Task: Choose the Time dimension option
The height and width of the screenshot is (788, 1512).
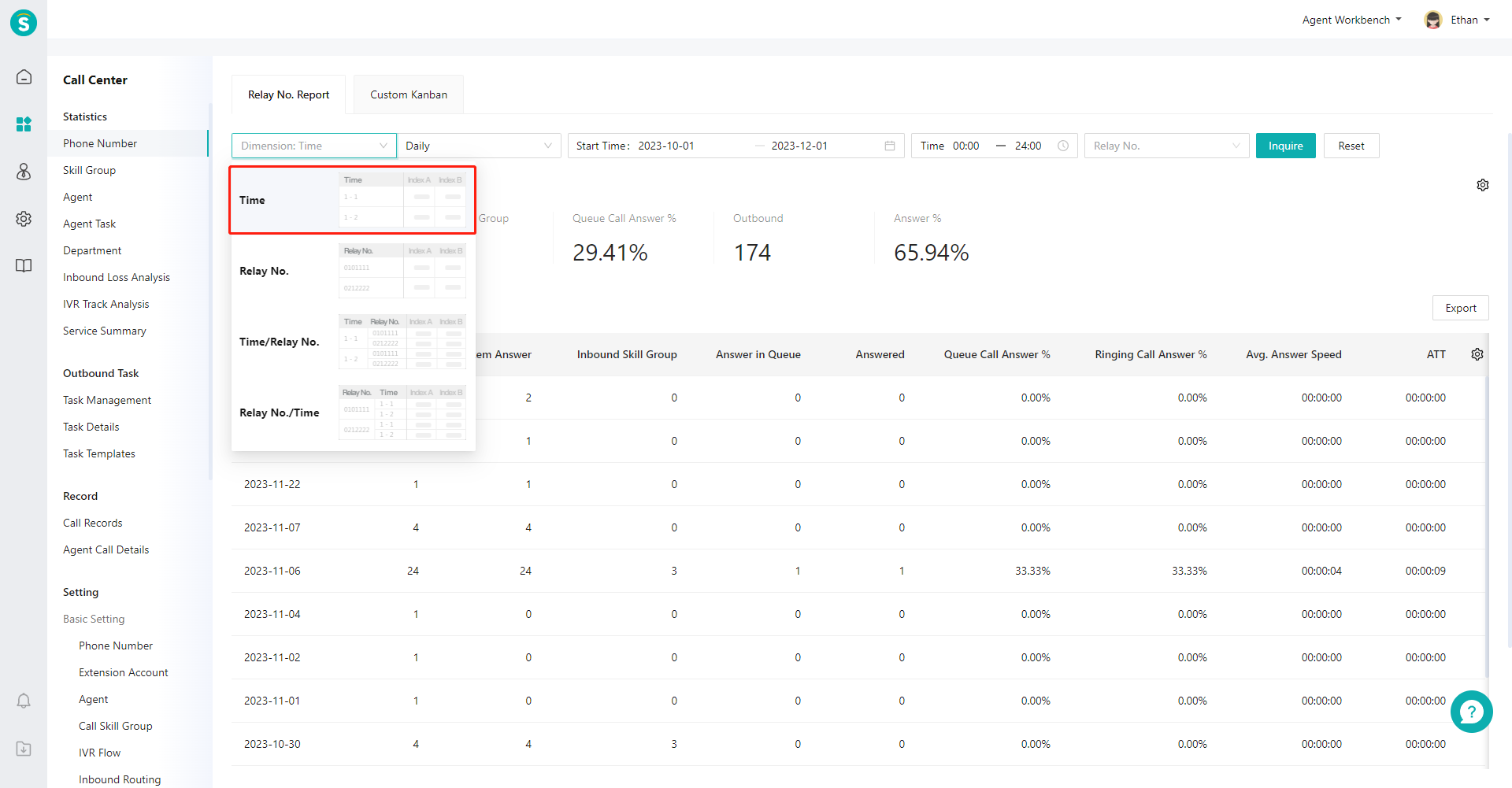Action: pyautogui.click(x=353, y=200)
